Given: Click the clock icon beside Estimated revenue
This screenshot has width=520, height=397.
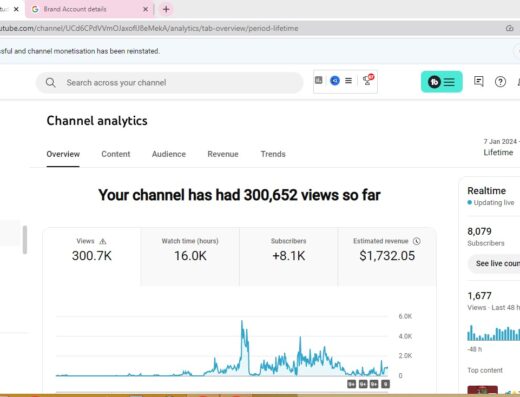Looking at the screenshot, I should pos(417,241).
